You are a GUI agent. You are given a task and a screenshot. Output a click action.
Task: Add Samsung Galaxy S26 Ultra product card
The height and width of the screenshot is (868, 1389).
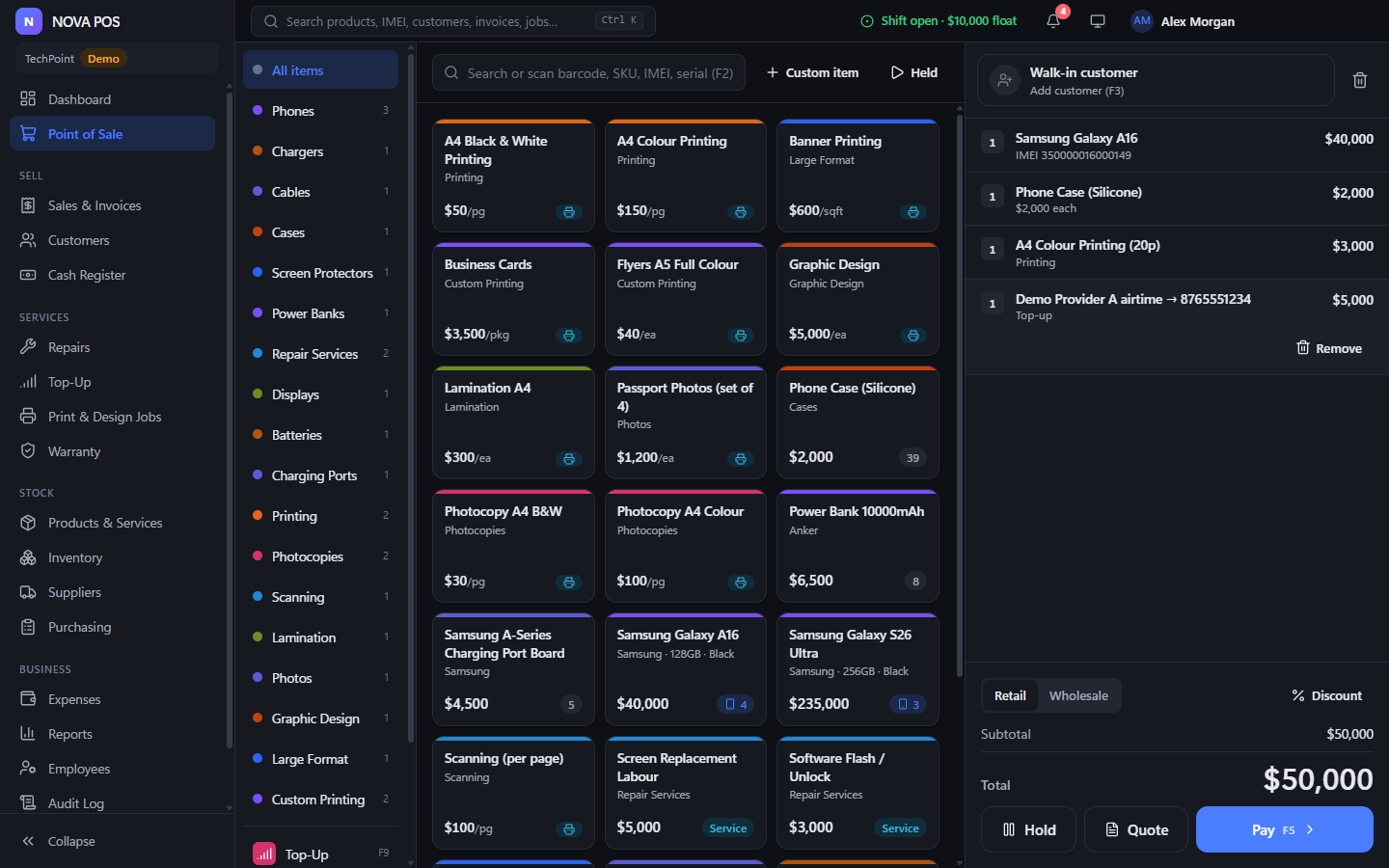pos(858,668)
